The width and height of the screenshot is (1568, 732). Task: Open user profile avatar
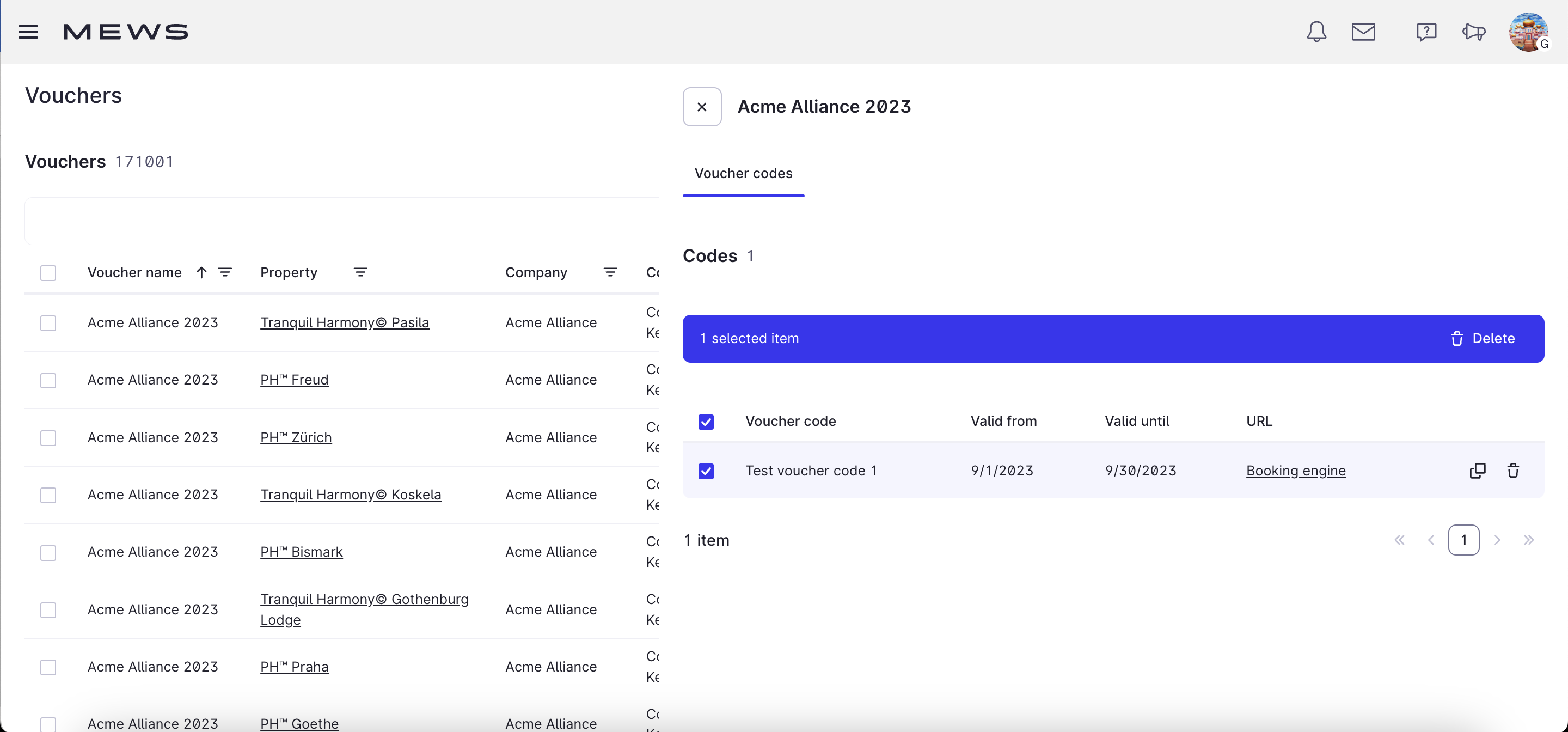coord(1528,32)
